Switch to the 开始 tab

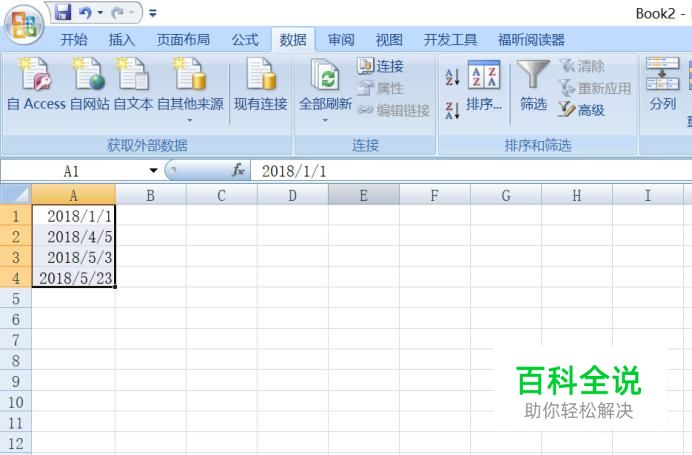[74, 40]
